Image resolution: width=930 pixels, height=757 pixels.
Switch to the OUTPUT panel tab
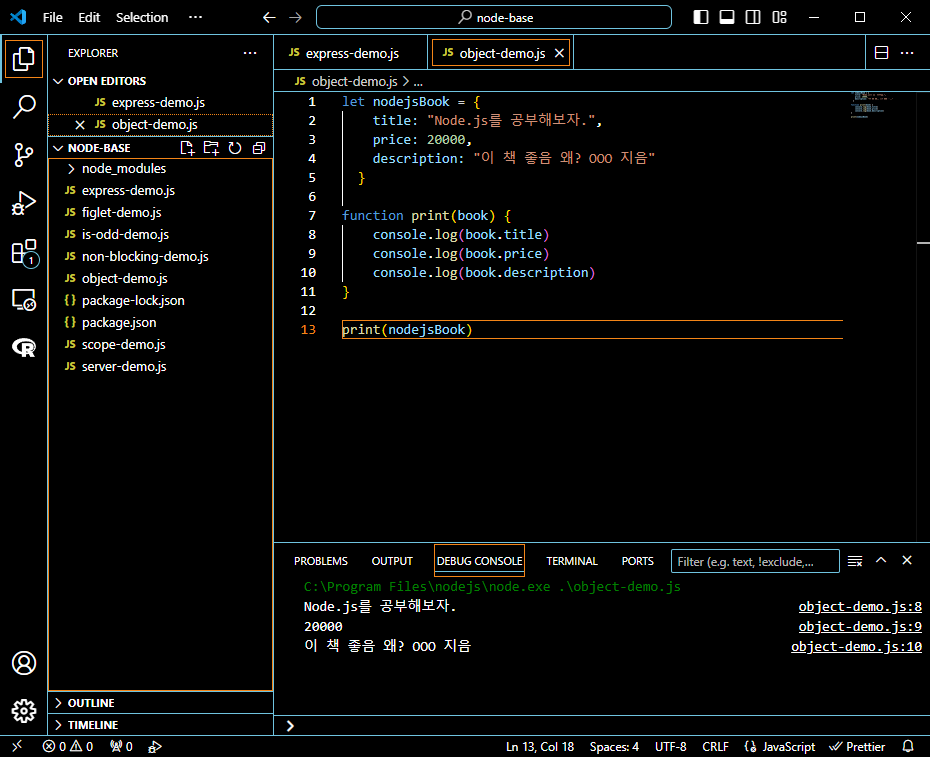coord(392,561)
